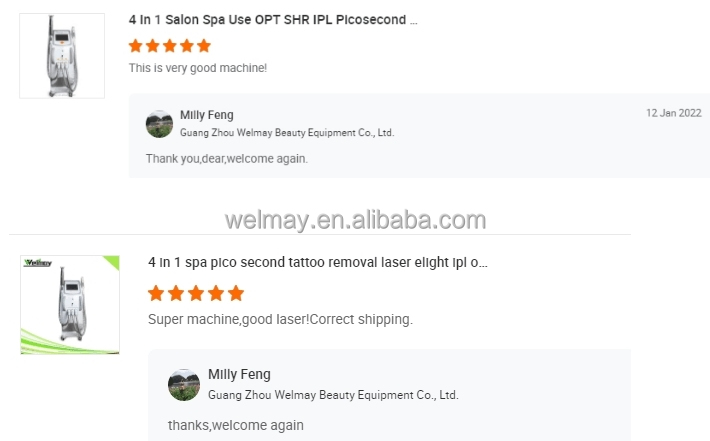Open the Guang Zhou Welmay company link under first reply
This screenshot has width=710, height=441.
[287, 133]
